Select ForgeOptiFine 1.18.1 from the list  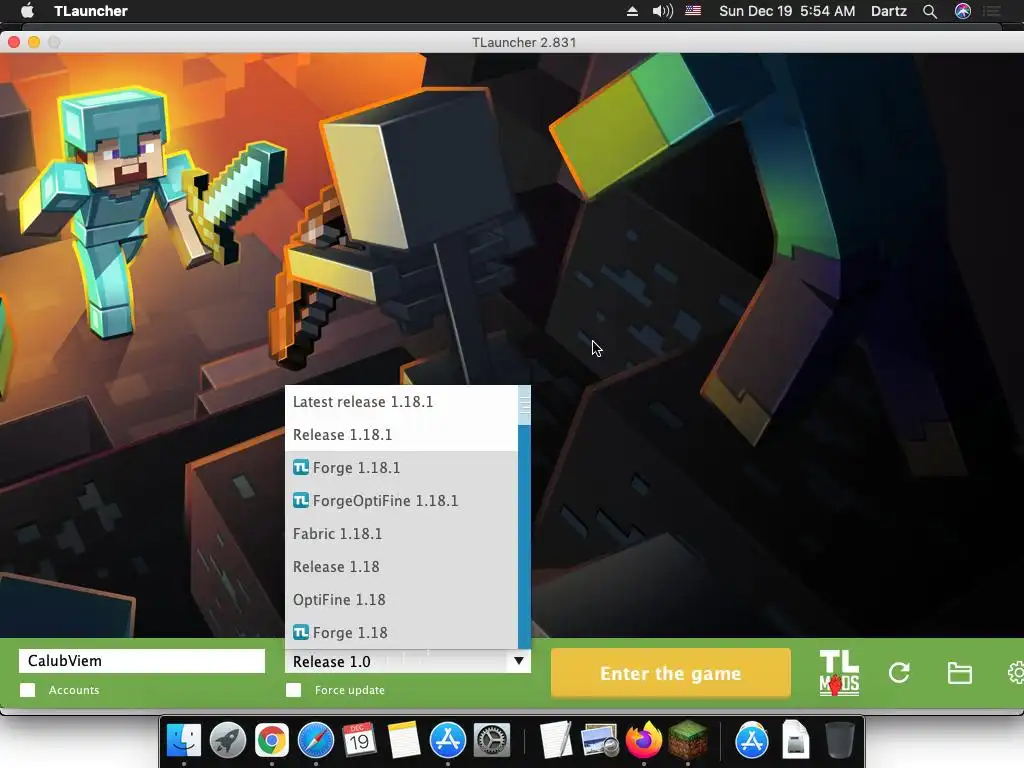click(x=402, y=501)
